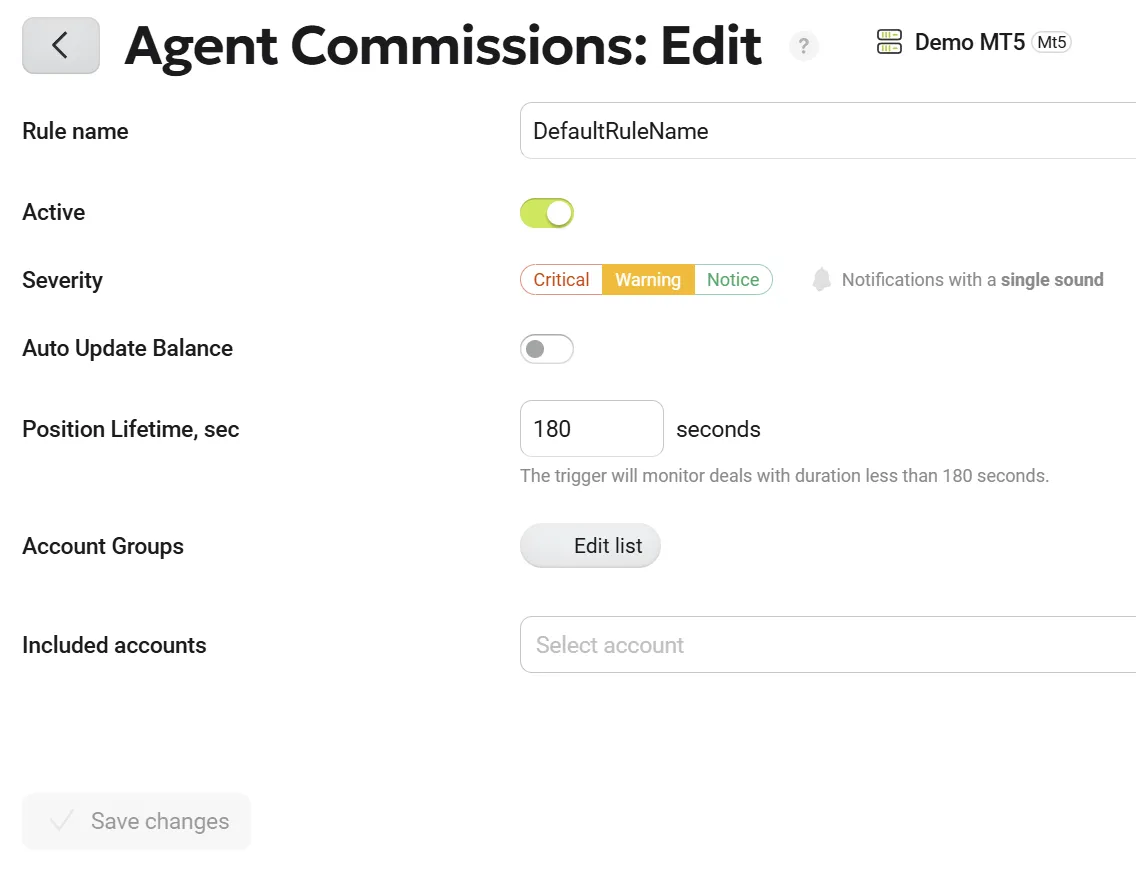Open the Select account dropdown
Viewport: 1136px width, 870px height.
[828, 645]
